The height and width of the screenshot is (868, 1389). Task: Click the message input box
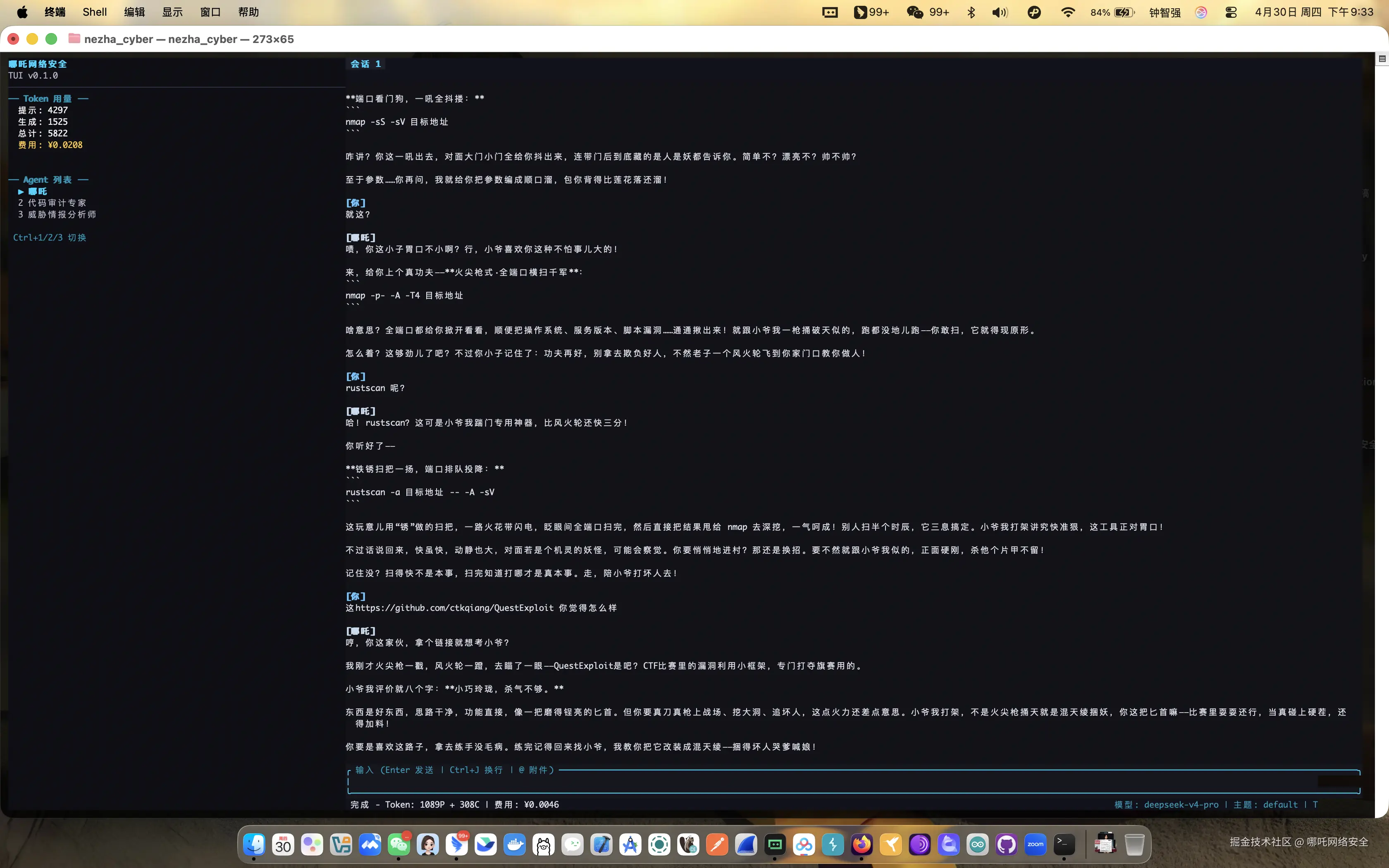854,782
